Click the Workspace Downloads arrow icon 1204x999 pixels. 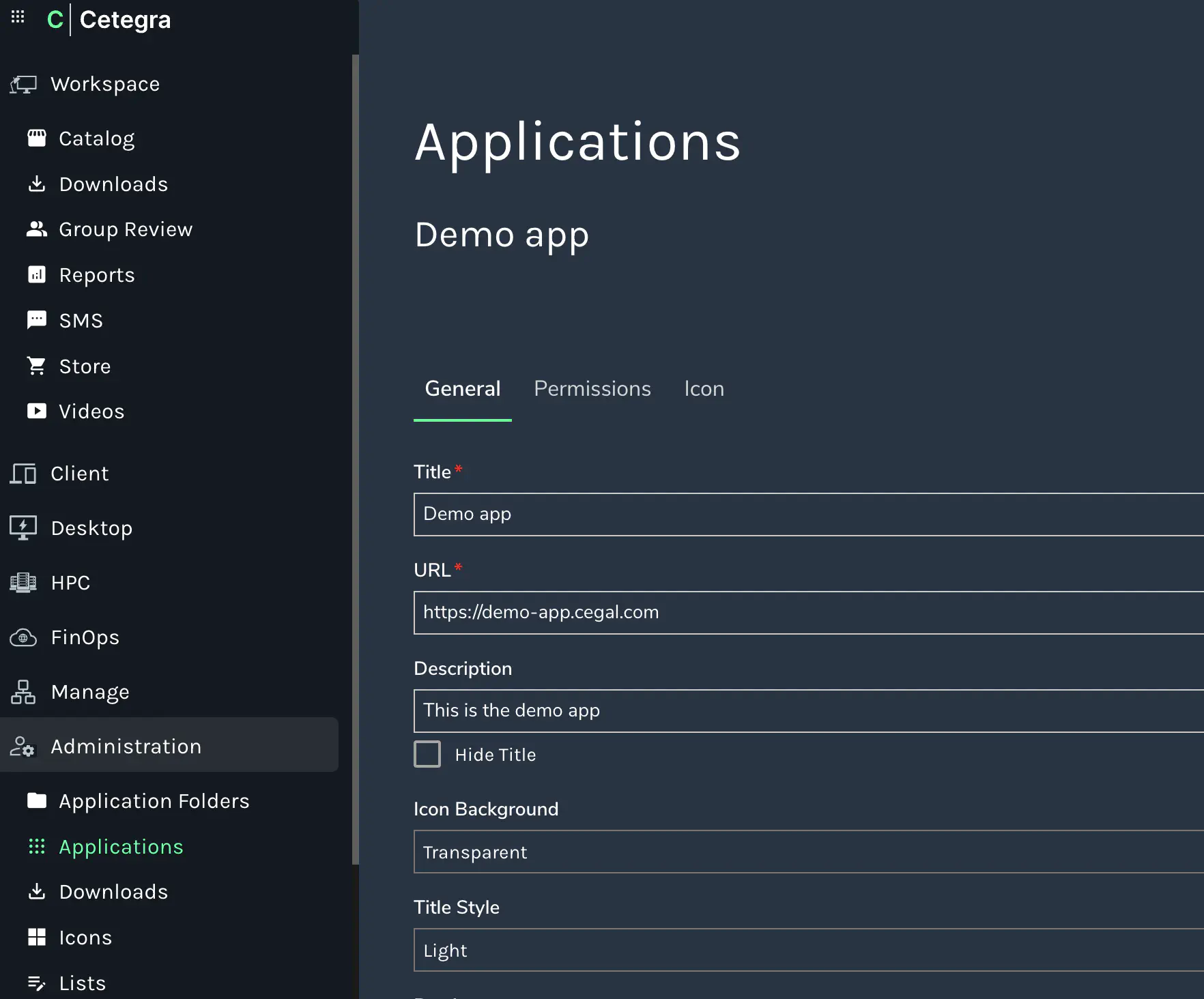[x=37, y=184]
